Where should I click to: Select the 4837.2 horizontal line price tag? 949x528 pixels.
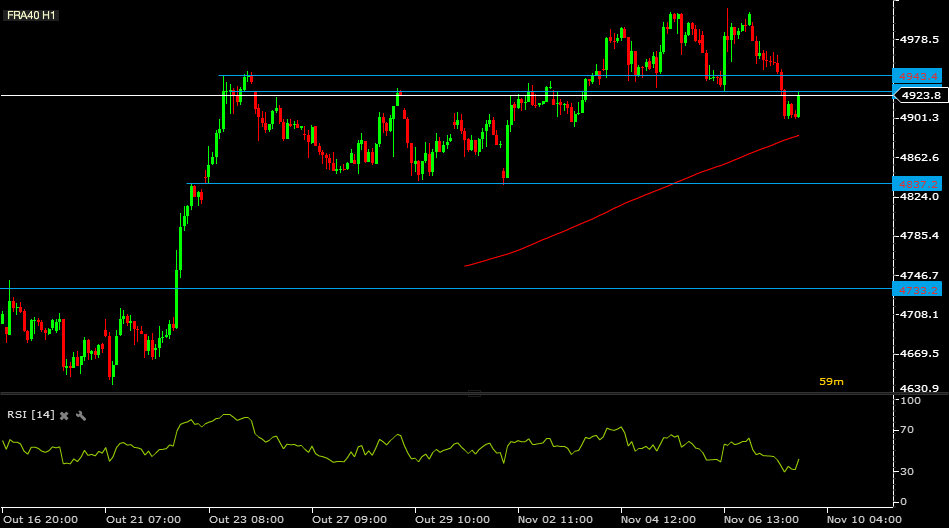pos(918,184)
